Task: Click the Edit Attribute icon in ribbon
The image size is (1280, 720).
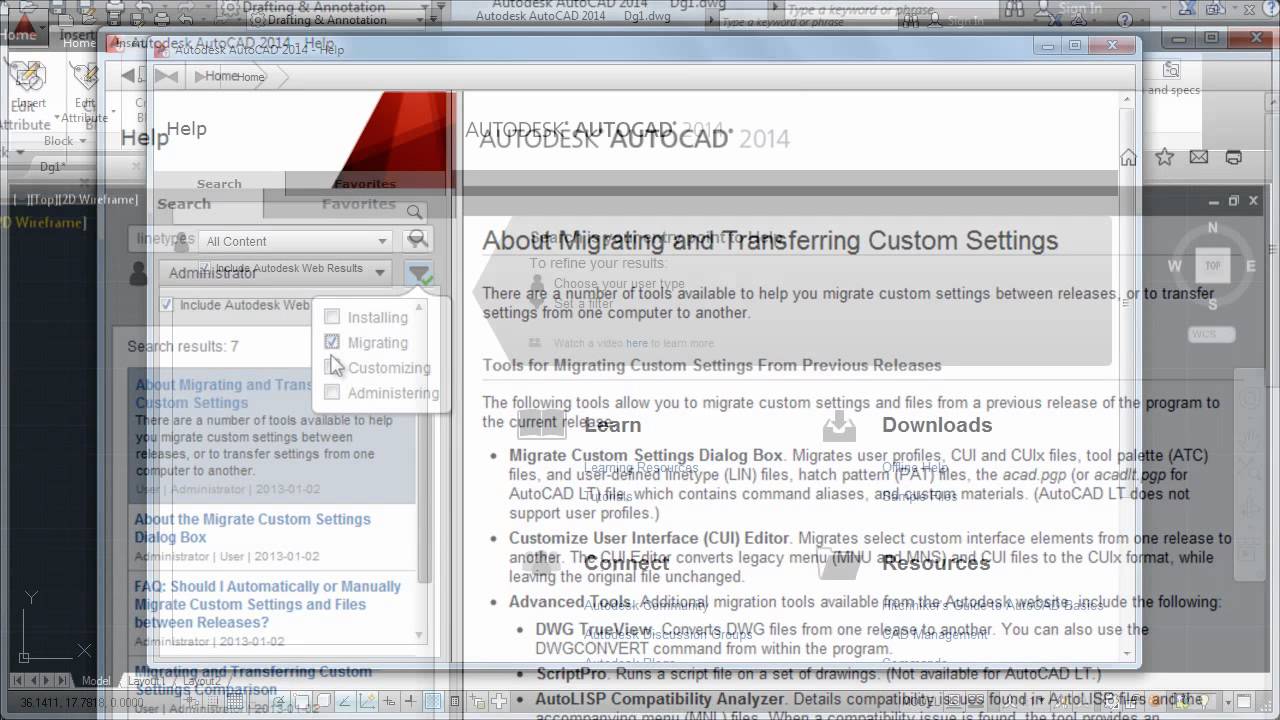Action: pos(85,77)
